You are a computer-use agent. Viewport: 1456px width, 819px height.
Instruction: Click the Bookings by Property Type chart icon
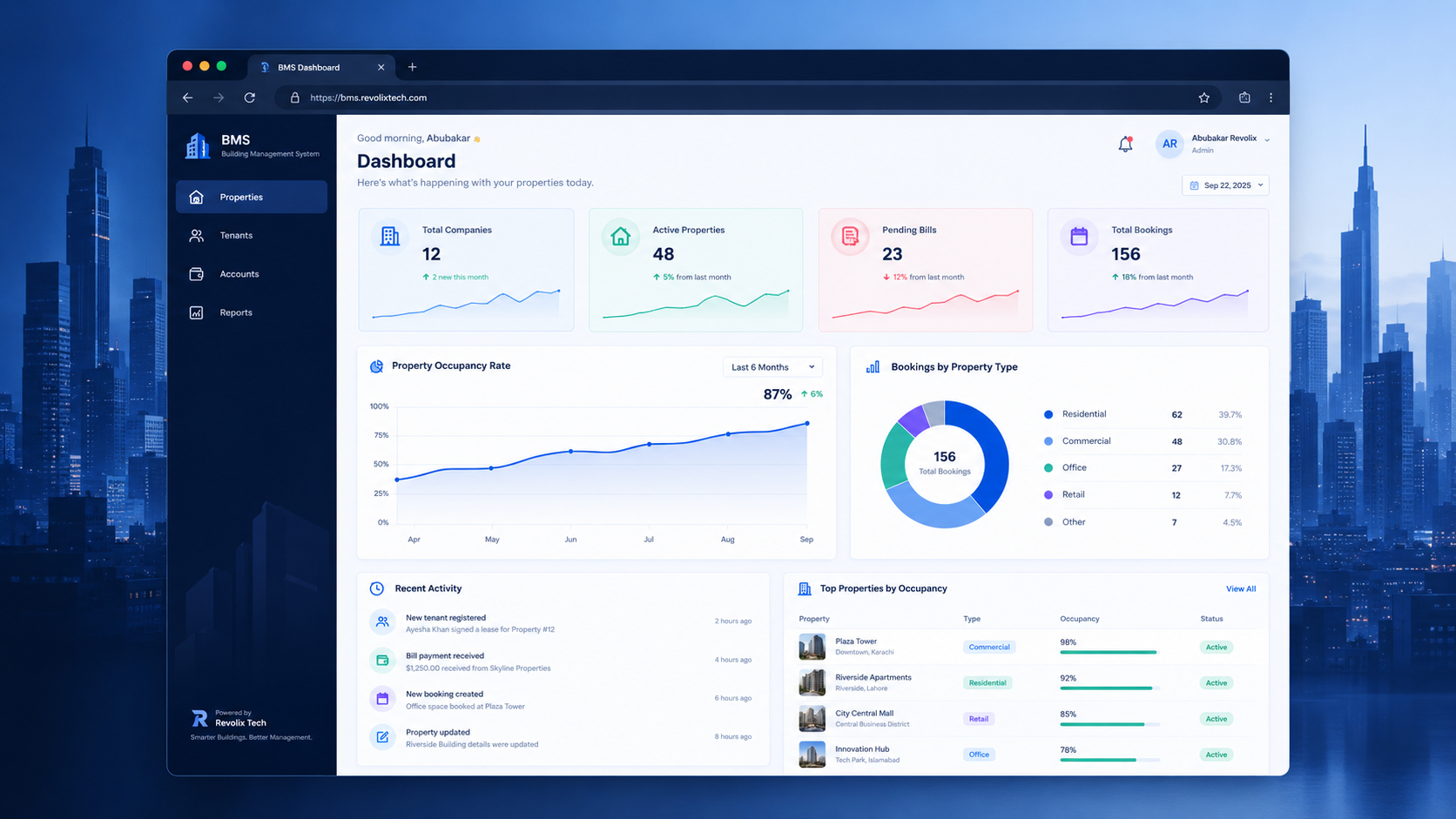tap(873, 367)
